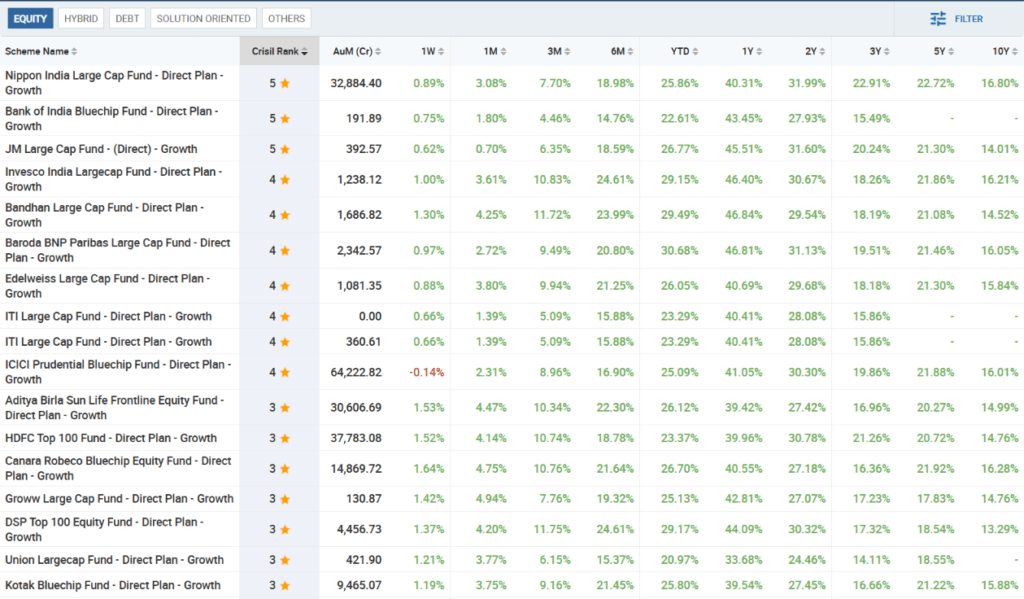Open ITI Large Cap Fund with 360.61 AuM

108,342
